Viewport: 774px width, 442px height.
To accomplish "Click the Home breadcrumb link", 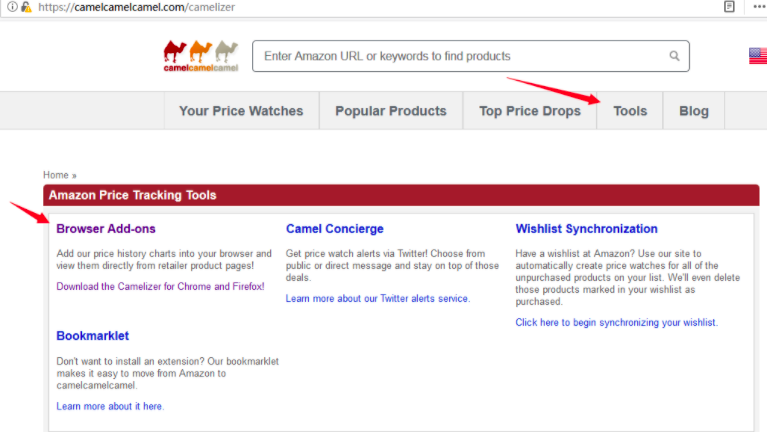I will tap(56, 175).
